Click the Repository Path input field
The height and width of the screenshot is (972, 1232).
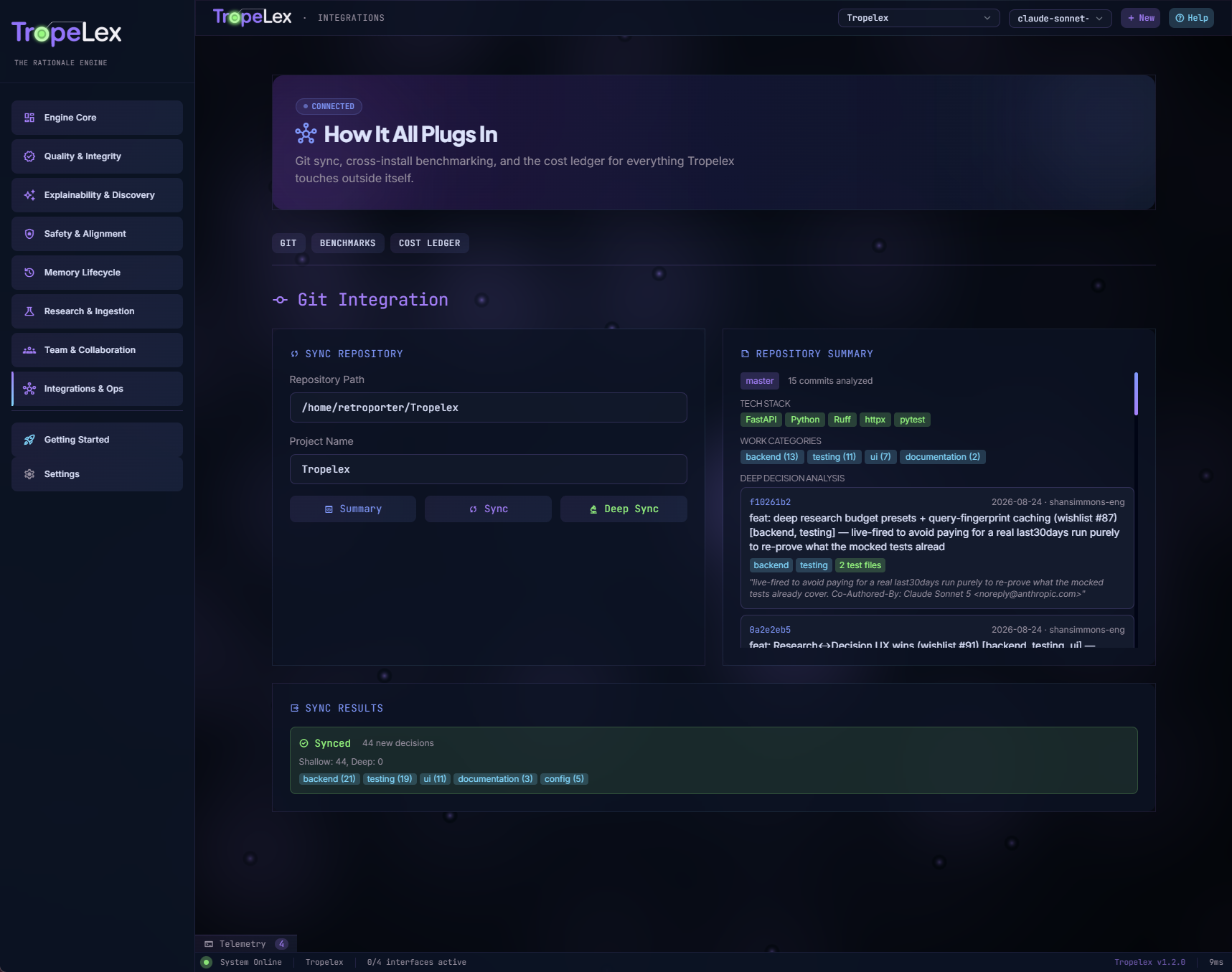(x=488, y=407)
